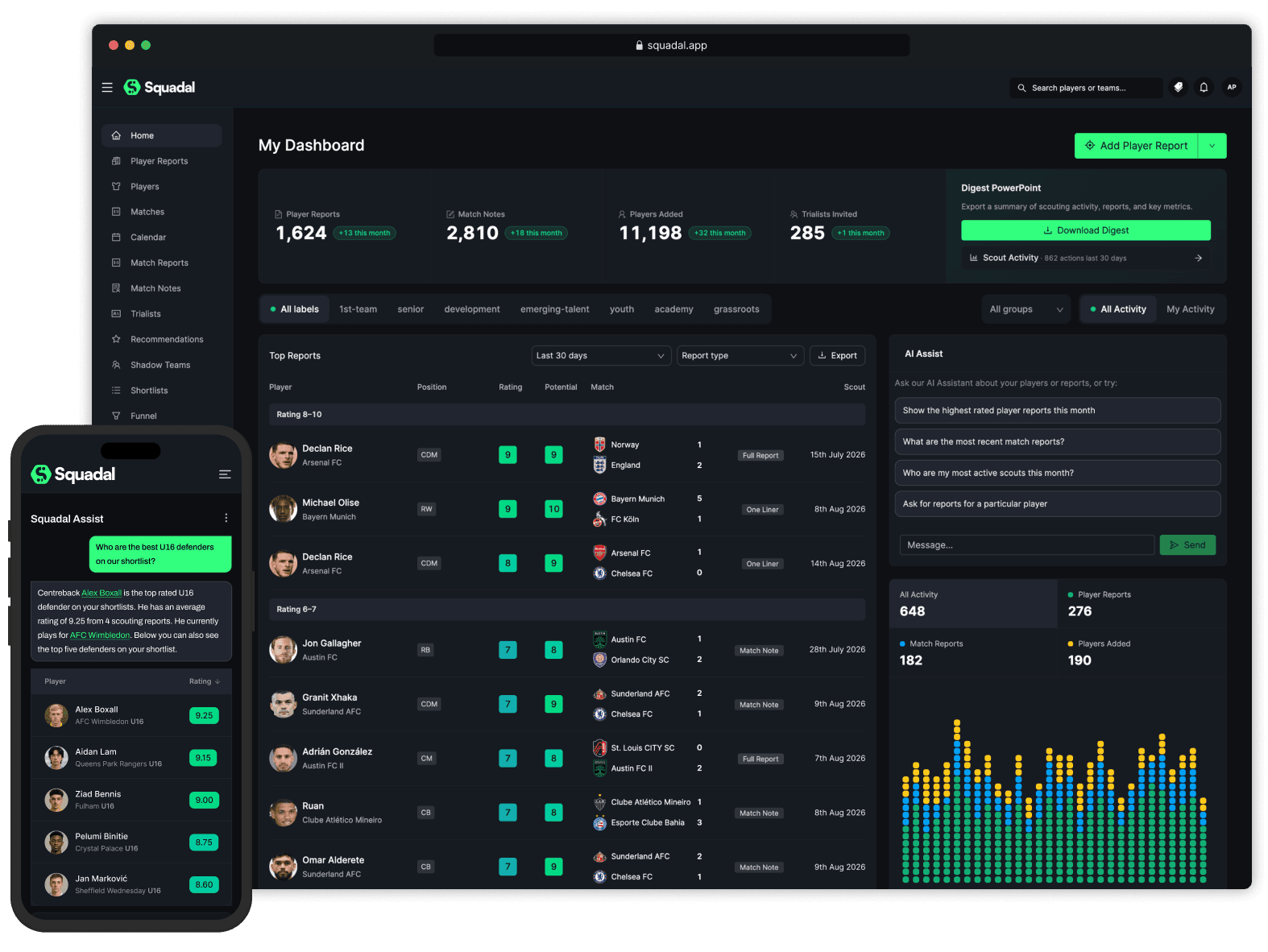Switch to My Activity tab

[x=1190, y=309]
